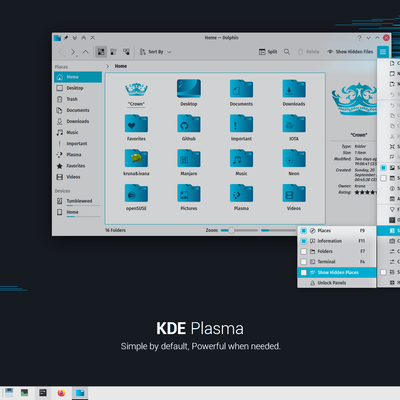Open the hamburger control menu button
Viewport: 400px width, 400px height.
click(x=383, y=52)
